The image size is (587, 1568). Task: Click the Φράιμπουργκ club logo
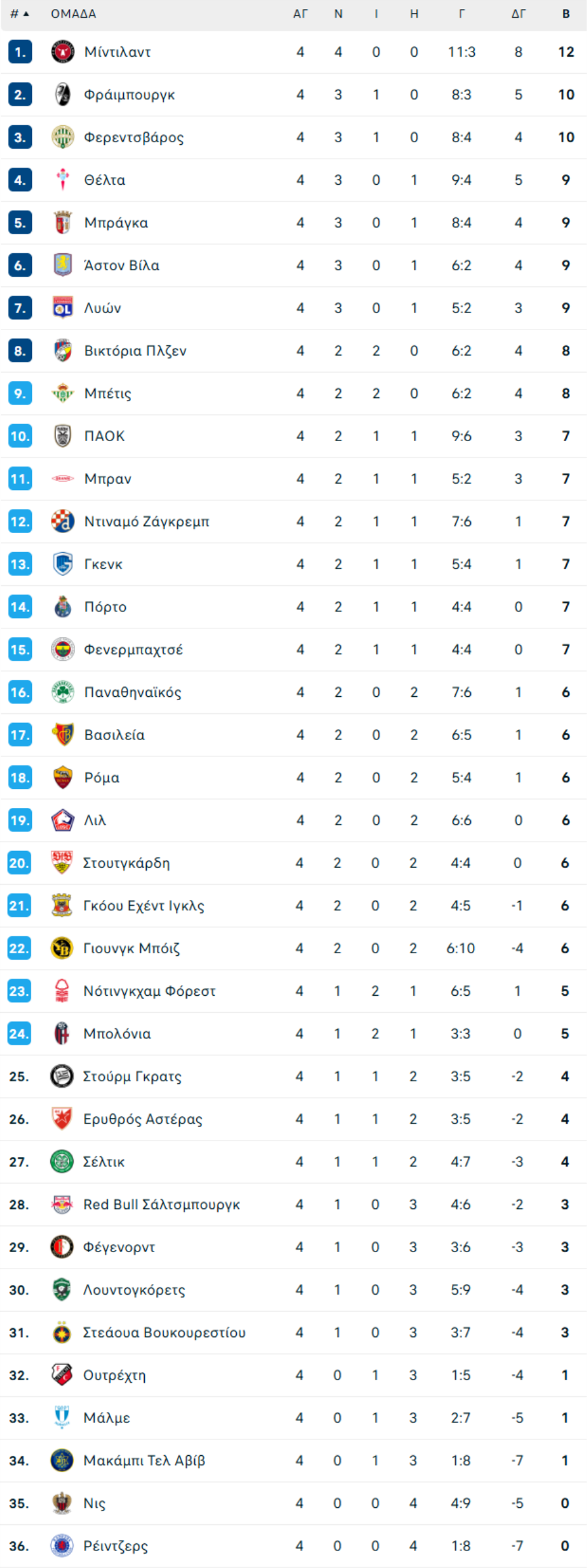click(63, 95)
